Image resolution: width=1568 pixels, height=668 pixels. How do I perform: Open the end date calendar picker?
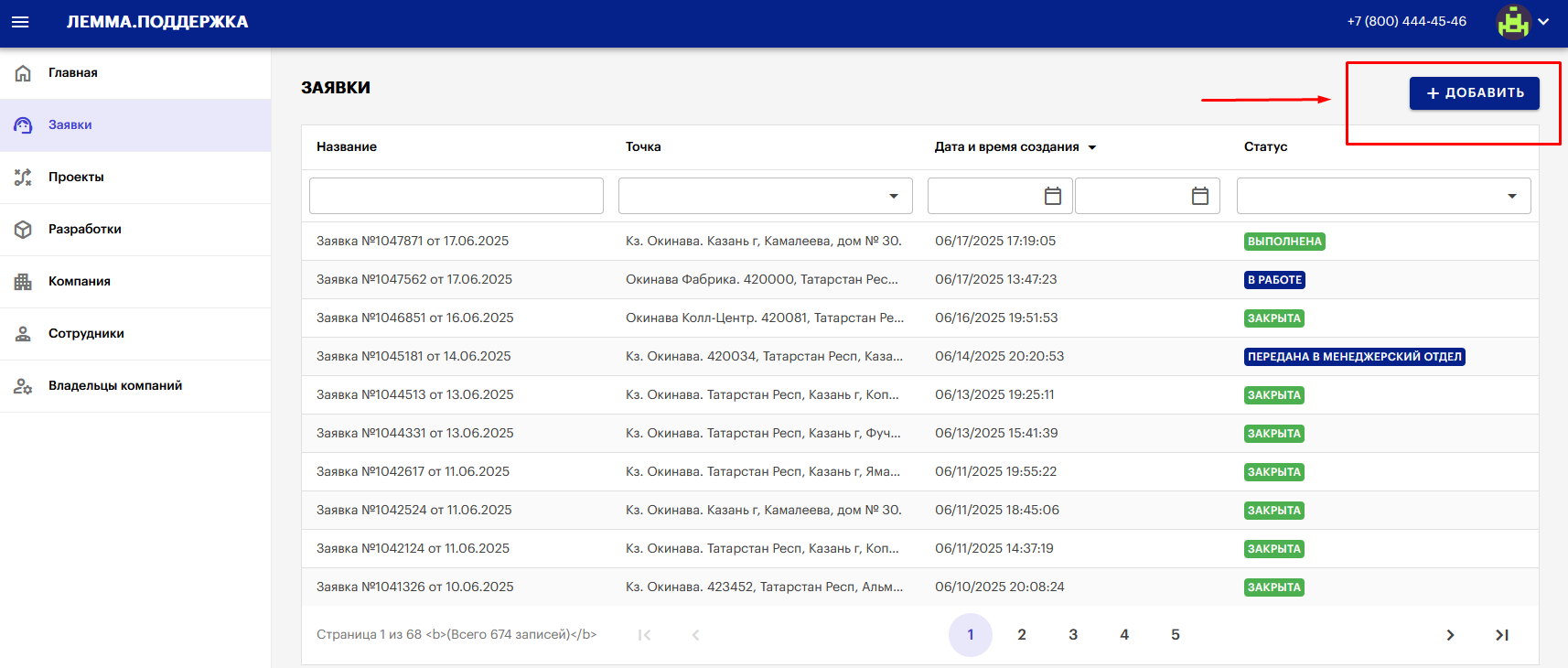point(1200,196)
